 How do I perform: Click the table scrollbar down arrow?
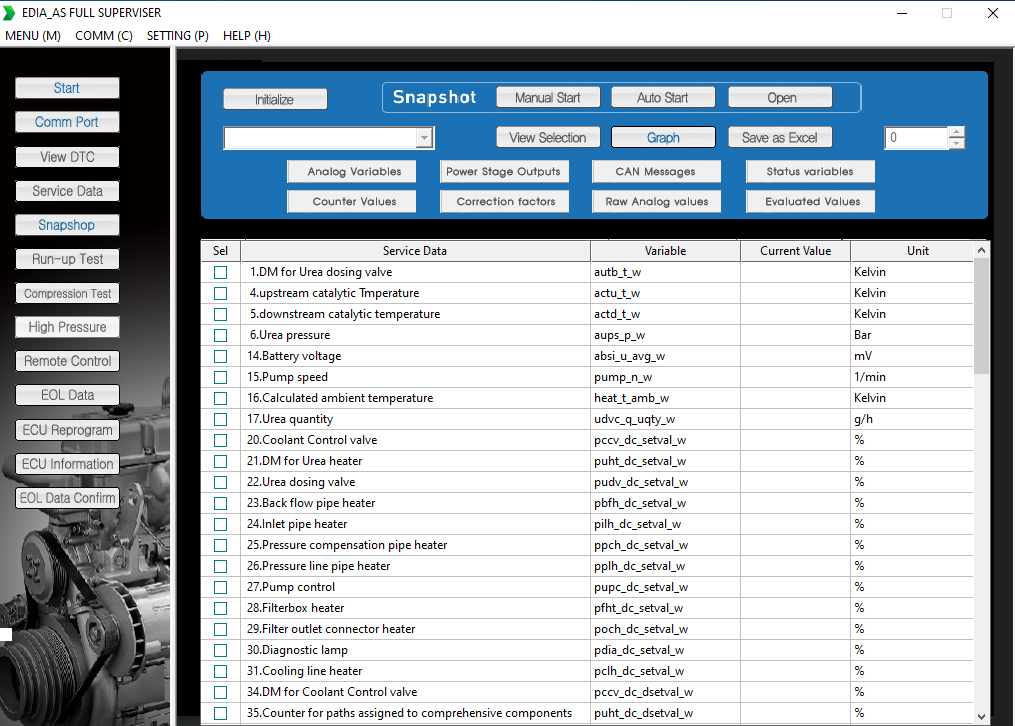tap(981, 716)
